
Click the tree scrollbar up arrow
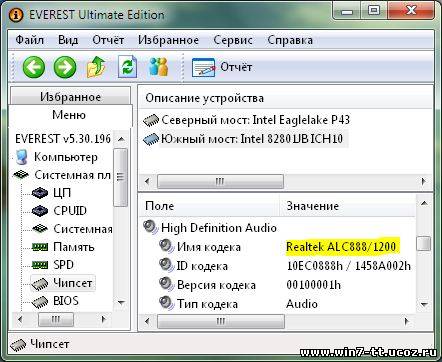(121, 139)
